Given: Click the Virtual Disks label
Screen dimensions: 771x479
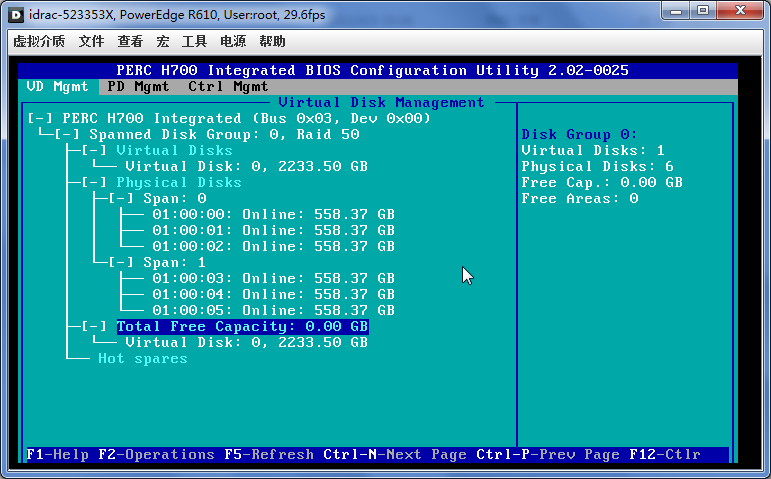Looking at the screenshot, I should (174, 150).
